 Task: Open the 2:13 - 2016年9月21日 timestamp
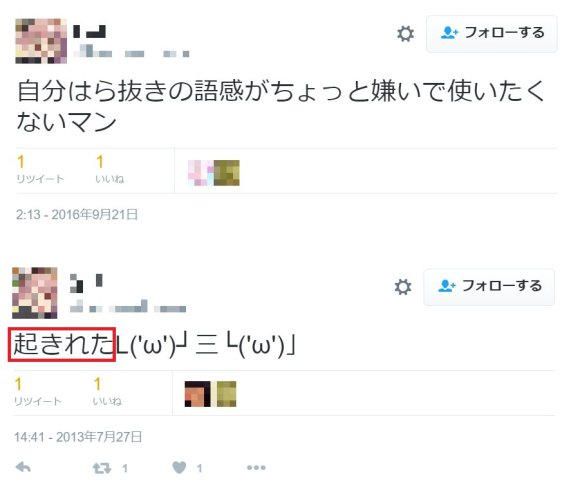77,215
